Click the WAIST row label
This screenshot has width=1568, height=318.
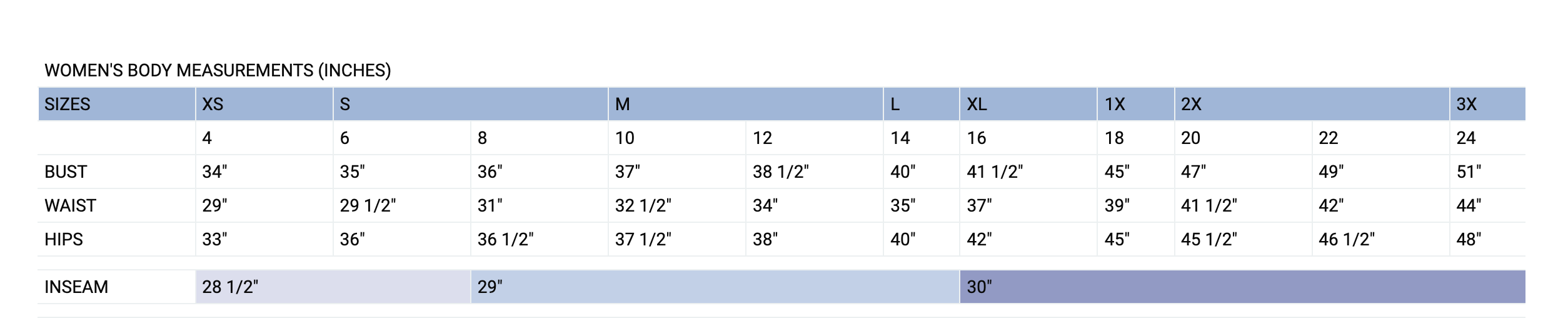tap(70, 205)
